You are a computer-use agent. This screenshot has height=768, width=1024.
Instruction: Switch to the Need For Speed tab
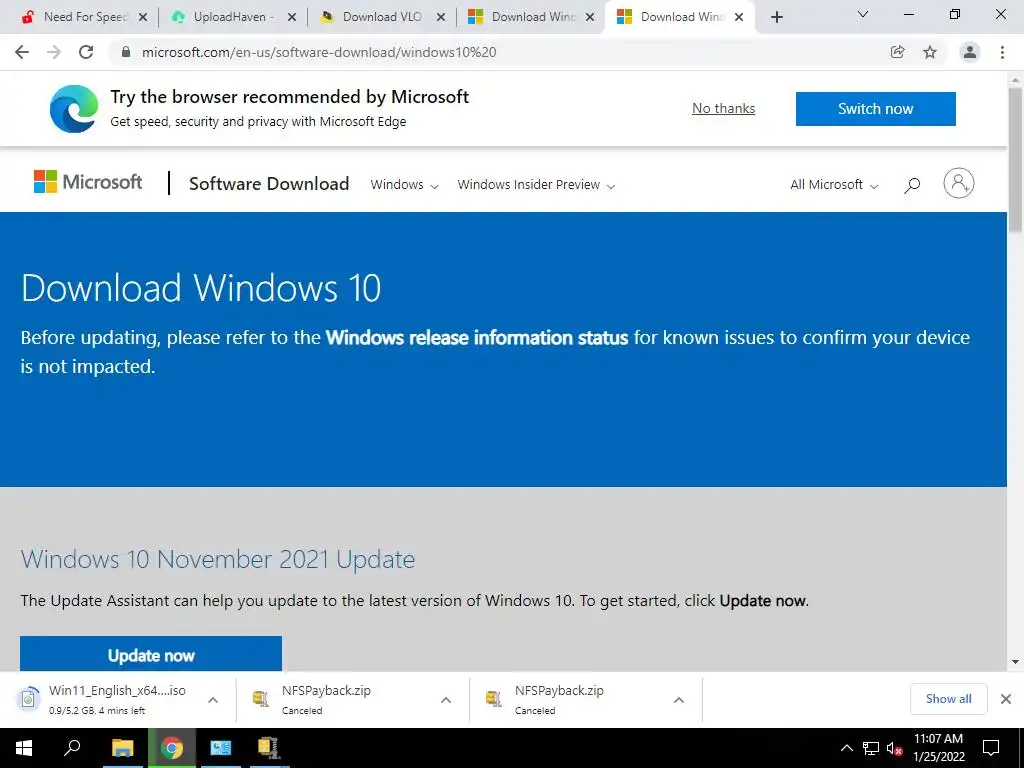pyautogui.click(x=85, y=17)
